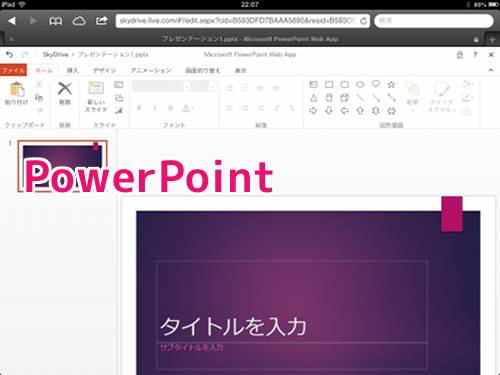This screenshot has height=375, width=500.
Task: Select the right block arrow shape
Action: 313,111
